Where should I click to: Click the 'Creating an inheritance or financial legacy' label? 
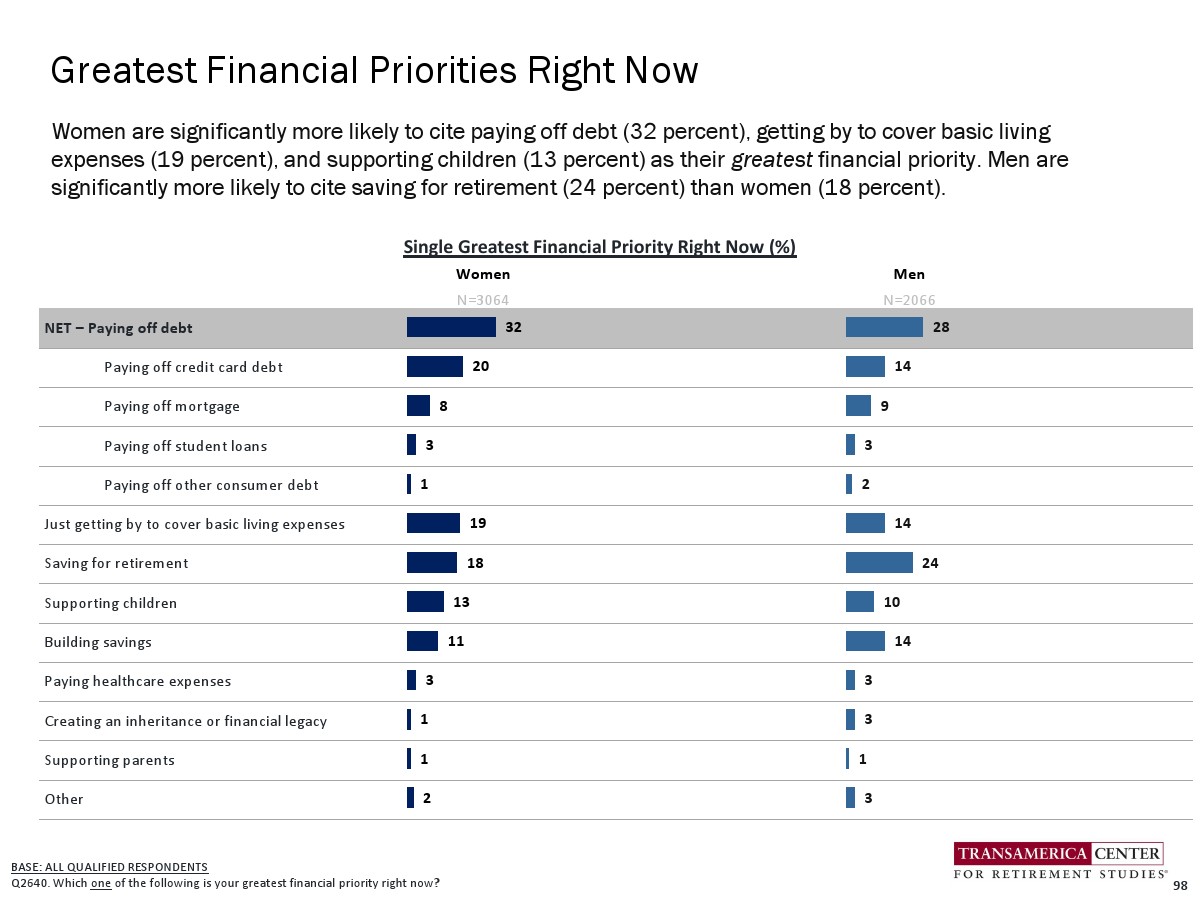(x=186, y=721)
